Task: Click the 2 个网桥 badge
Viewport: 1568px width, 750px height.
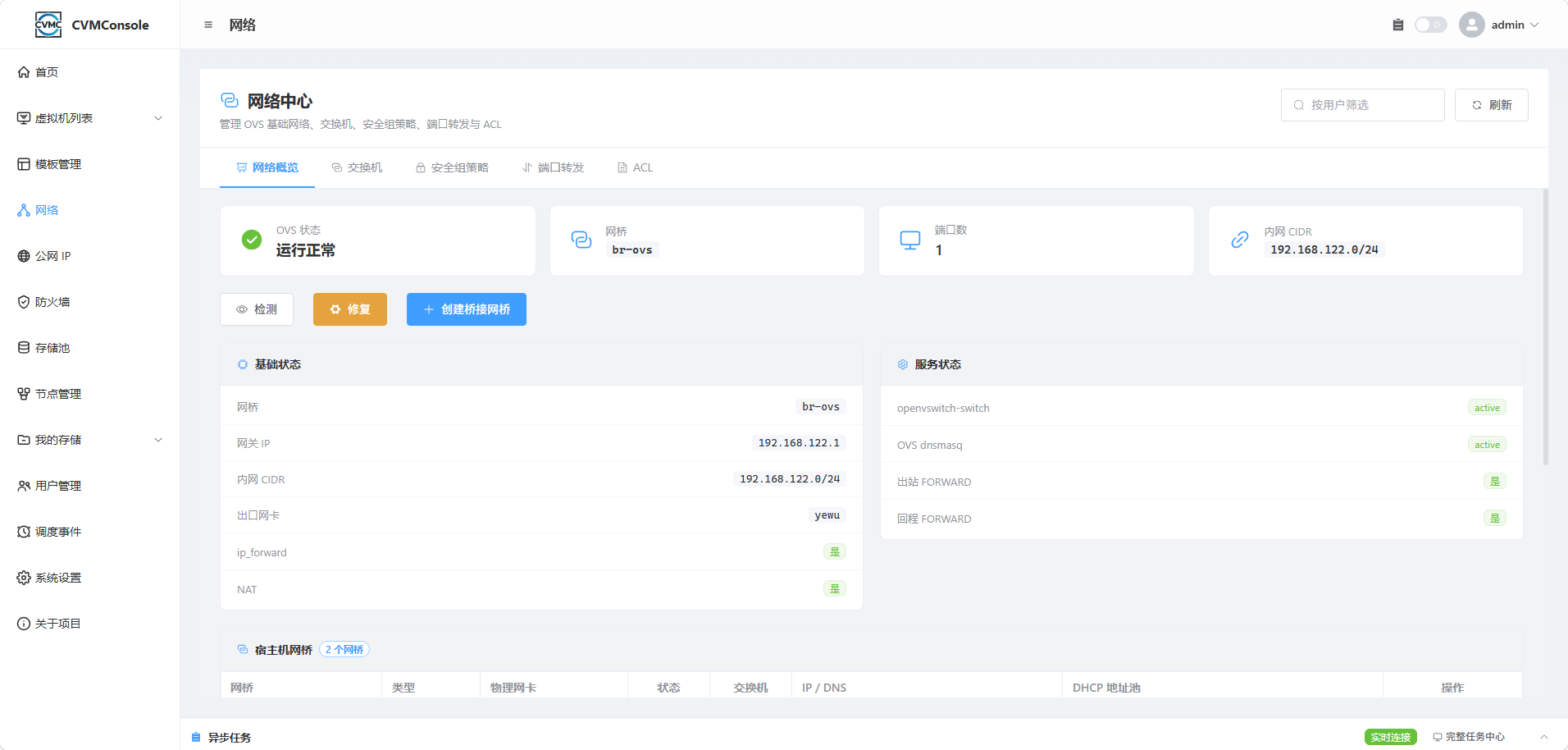Action: click(344, 650)
